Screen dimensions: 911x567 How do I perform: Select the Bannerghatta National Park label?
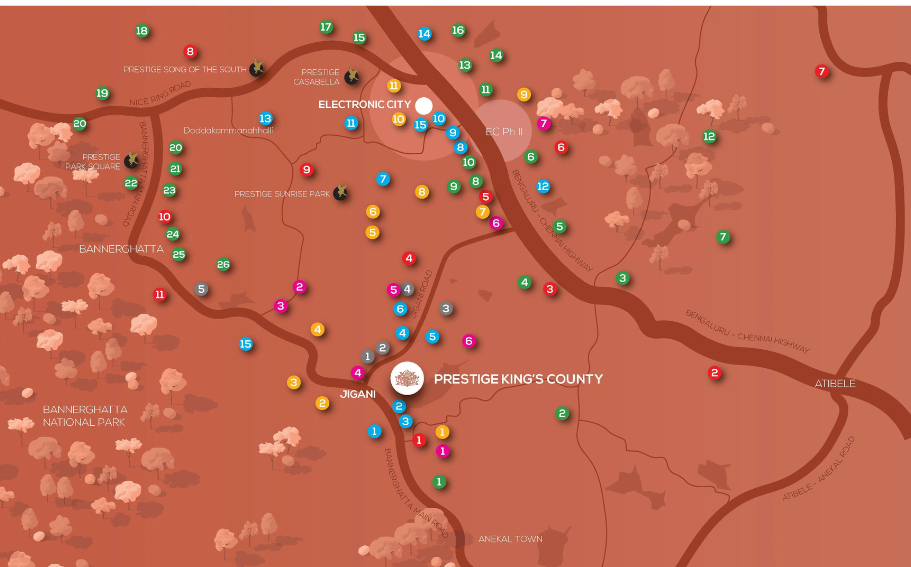(x=84, y=416)
